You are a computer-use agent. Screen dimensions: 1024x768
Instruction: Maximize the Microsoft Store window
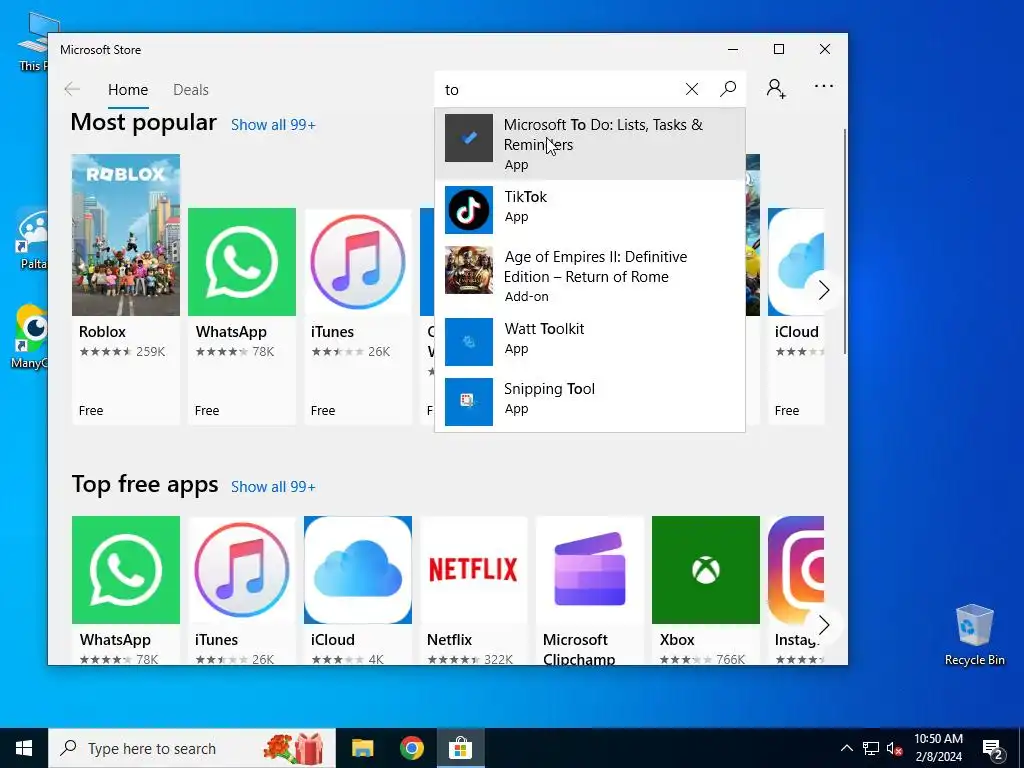pyautogui.click(x=779, y=50)
